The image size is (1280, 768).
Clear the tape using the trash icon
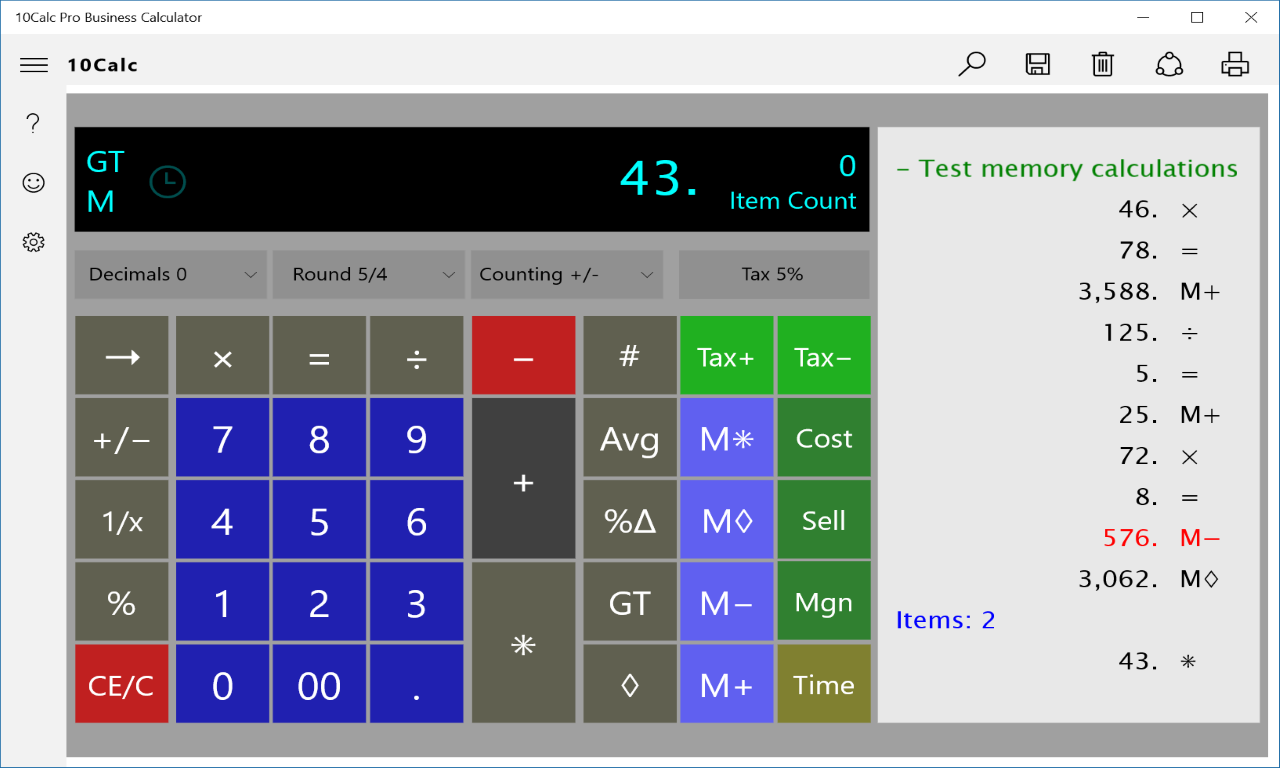click(x=1102, y=63)
